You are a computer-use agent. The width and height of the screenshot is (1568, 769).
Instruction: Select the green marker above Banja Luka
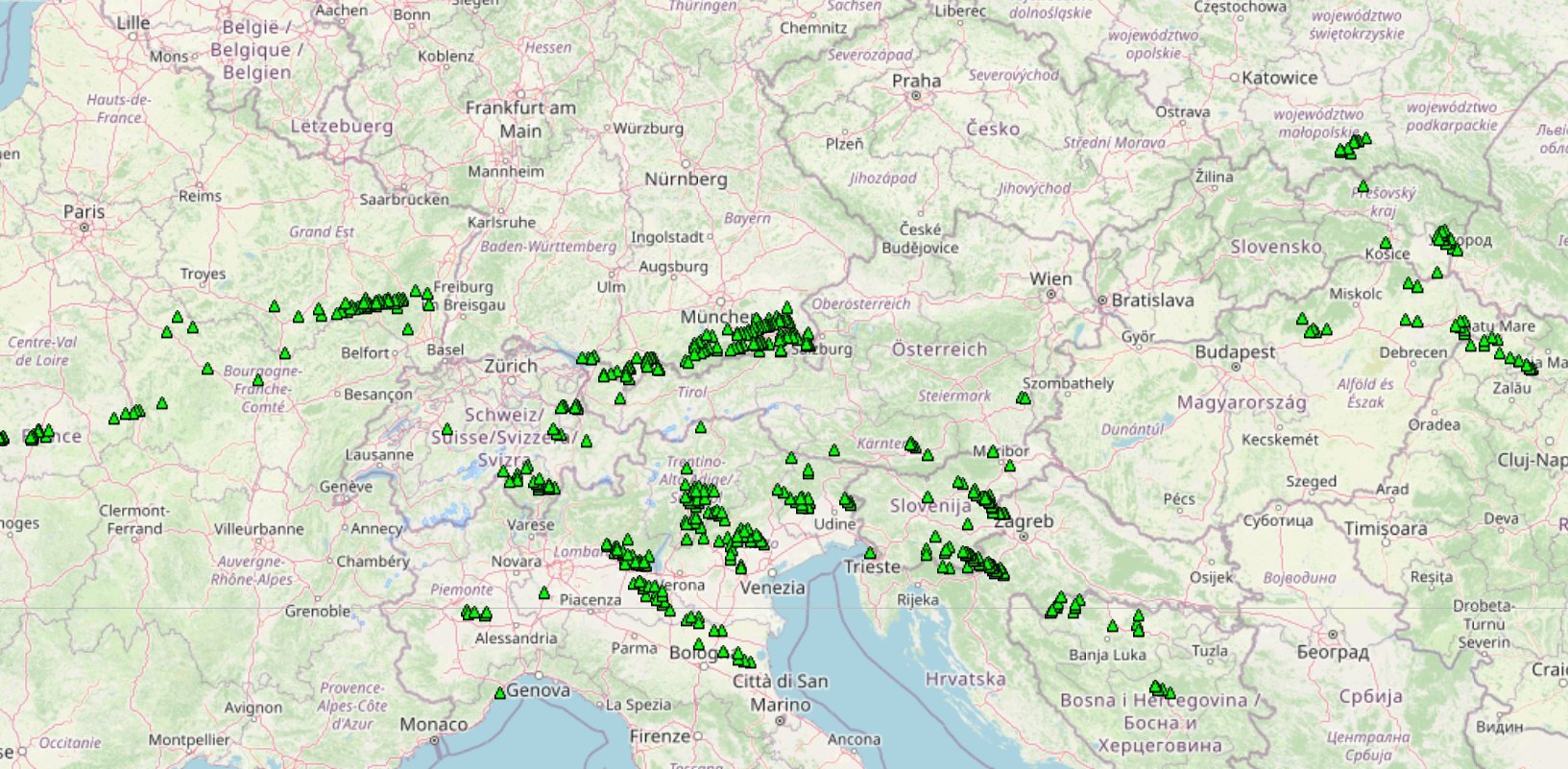[1112, 626]
